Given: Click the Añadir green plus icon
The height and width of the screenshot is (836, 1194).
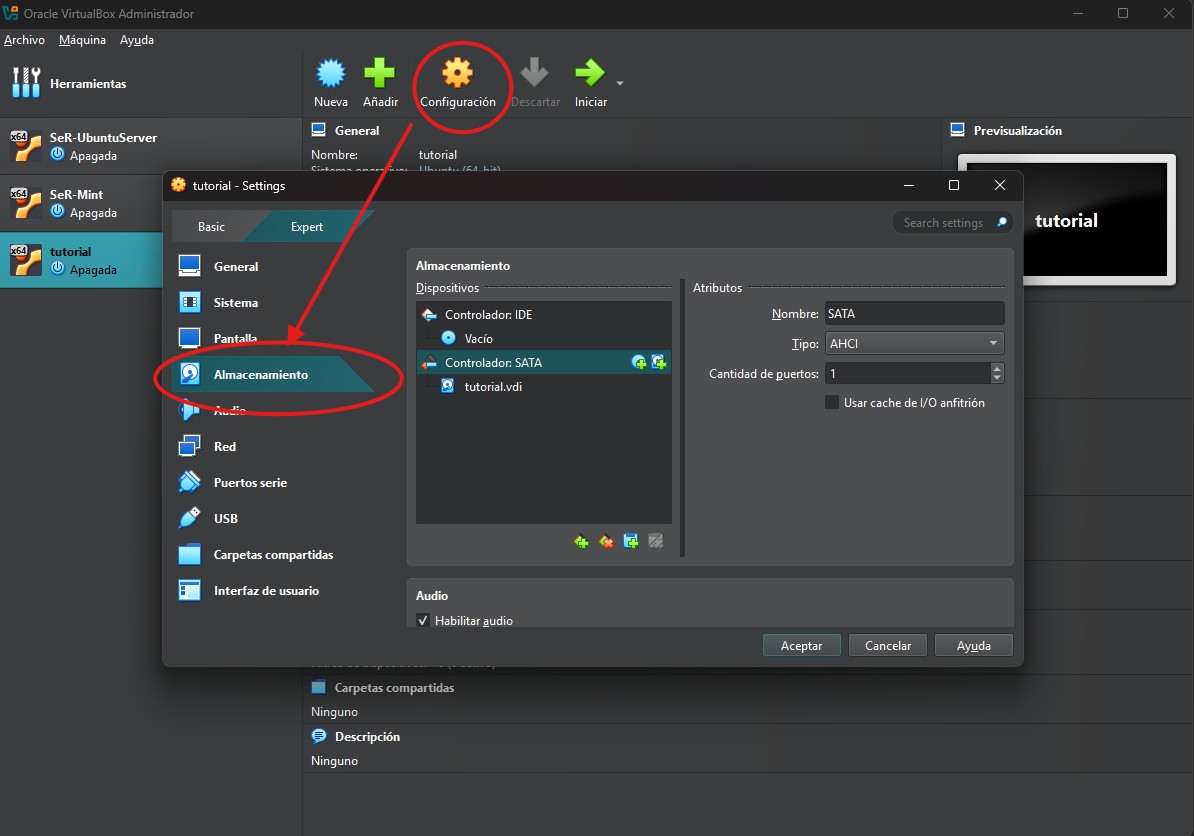Looking at the screenshot, I should tap(379, 73).
